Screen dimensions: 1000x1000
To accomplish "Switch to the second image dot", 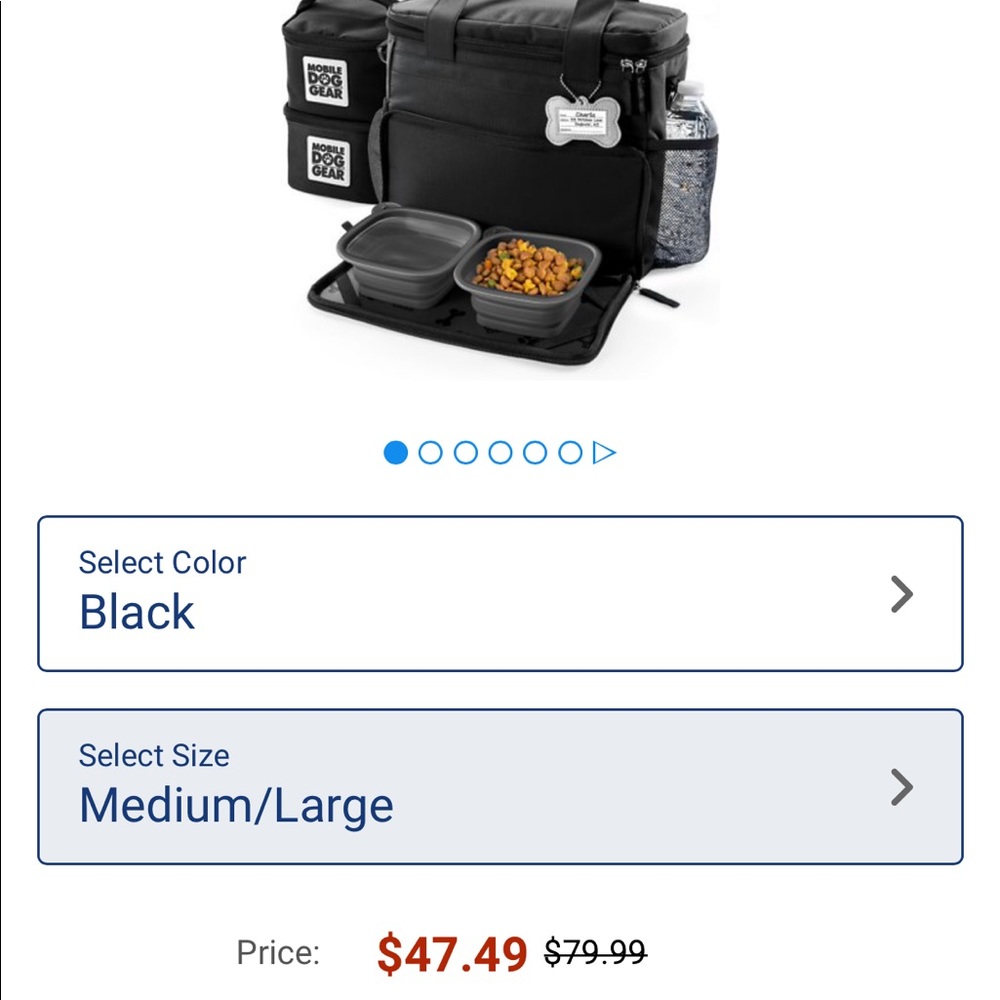I will click(430, 453).
